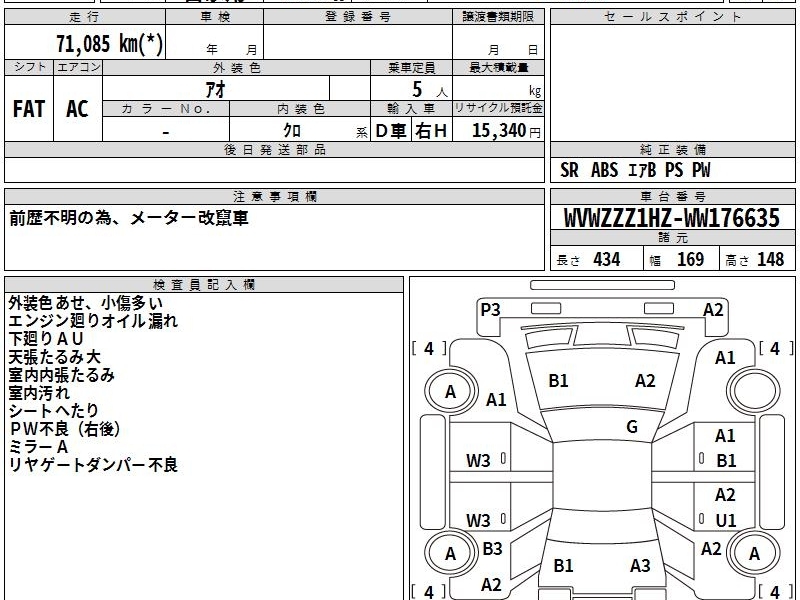Select the note 前歴不明の為、メーター改竄車
The height and width of the screenshot is (600, 800).
(129, 218)
